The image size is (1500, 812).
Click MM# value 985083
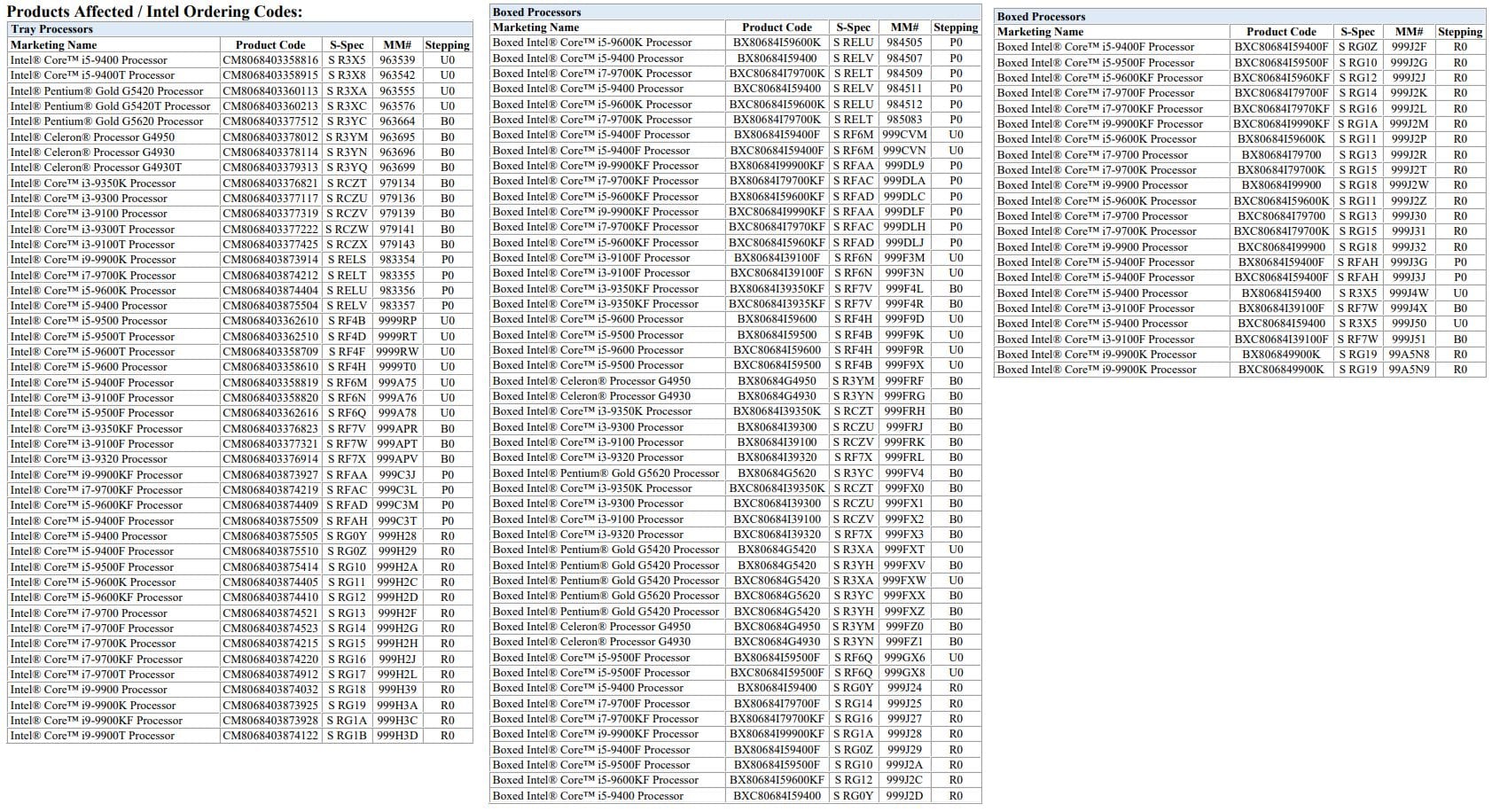(x=904, y=120)
